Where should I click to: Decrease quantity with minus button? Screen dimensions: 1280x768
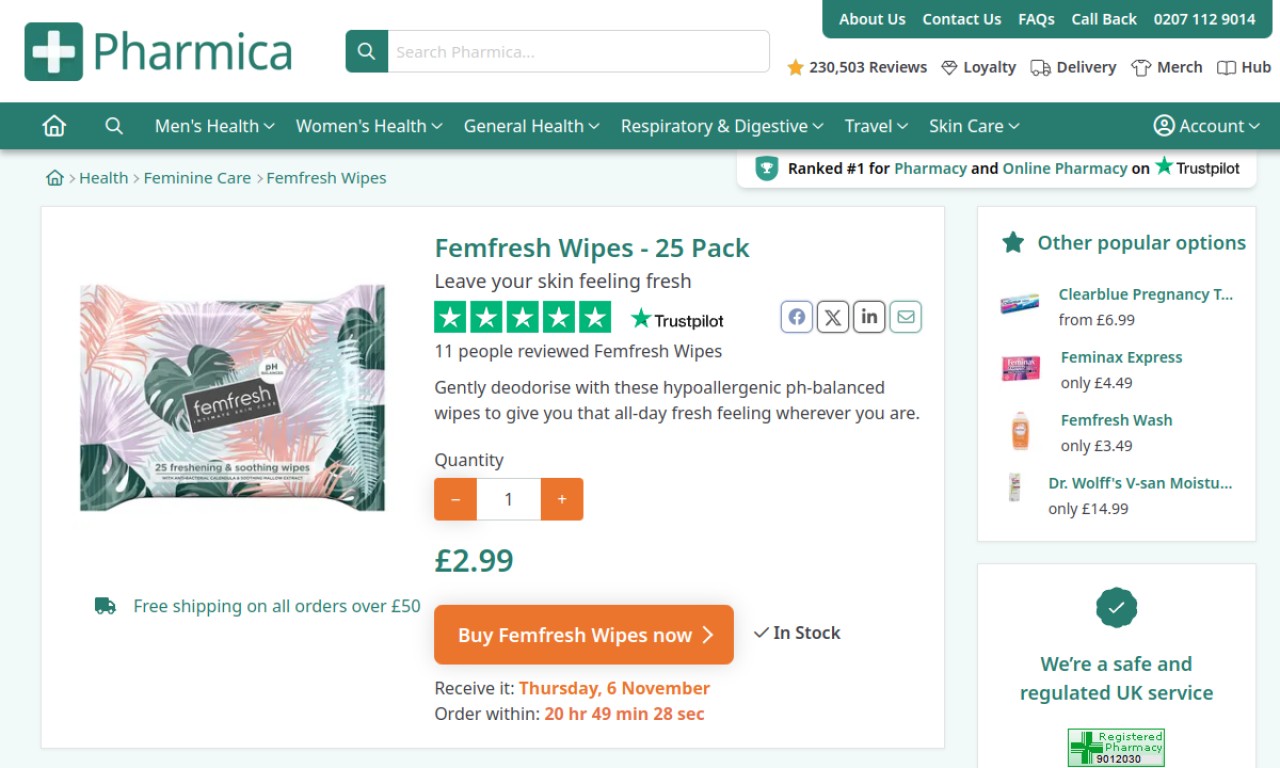coord(456,499)
